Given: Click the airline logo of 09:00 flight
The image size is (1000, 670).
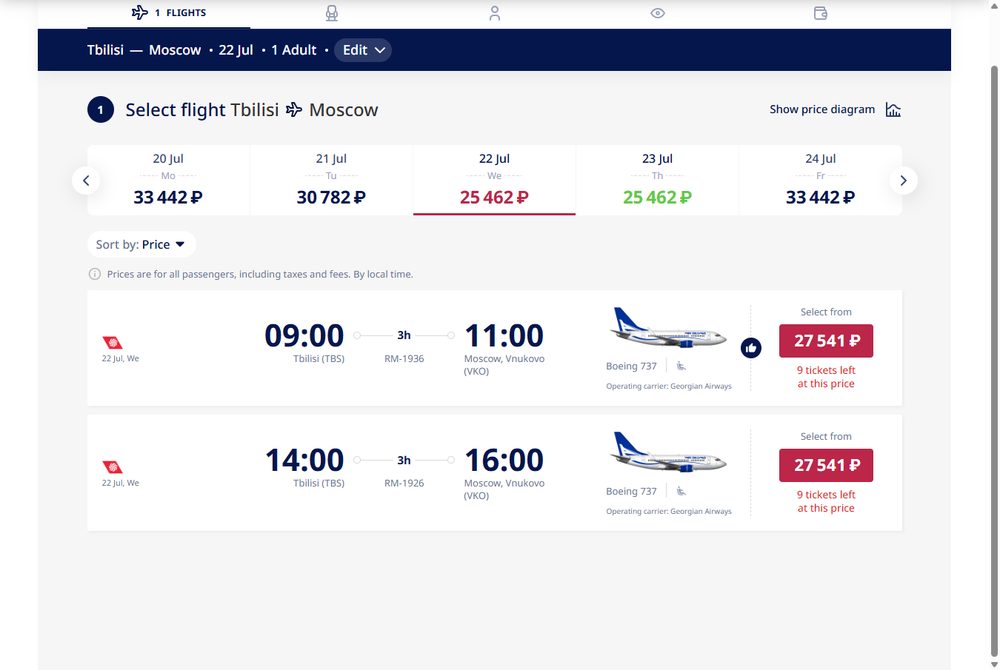Looking at the screenshot, I should pos(113,343).
